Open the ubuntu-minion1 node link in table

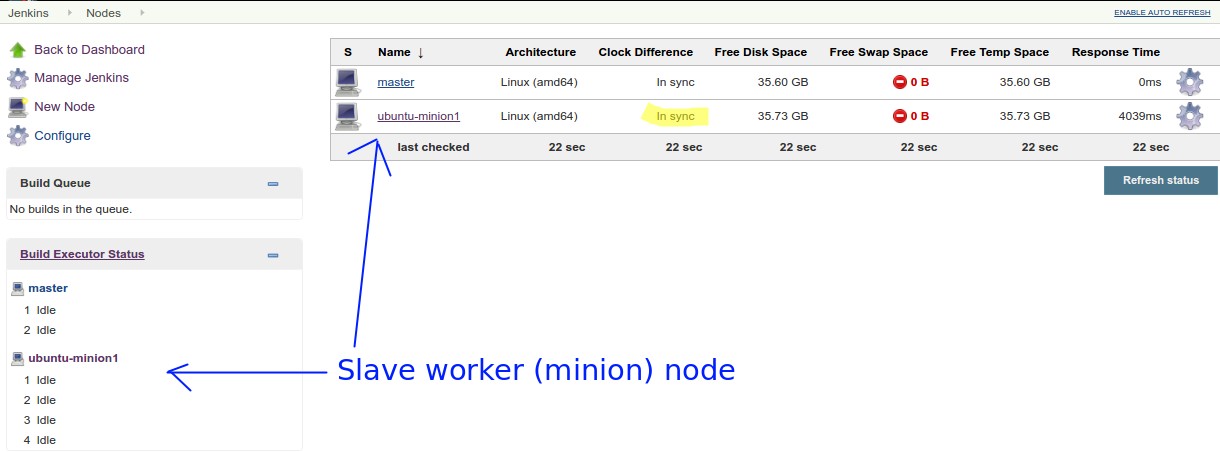pos(418,116)
